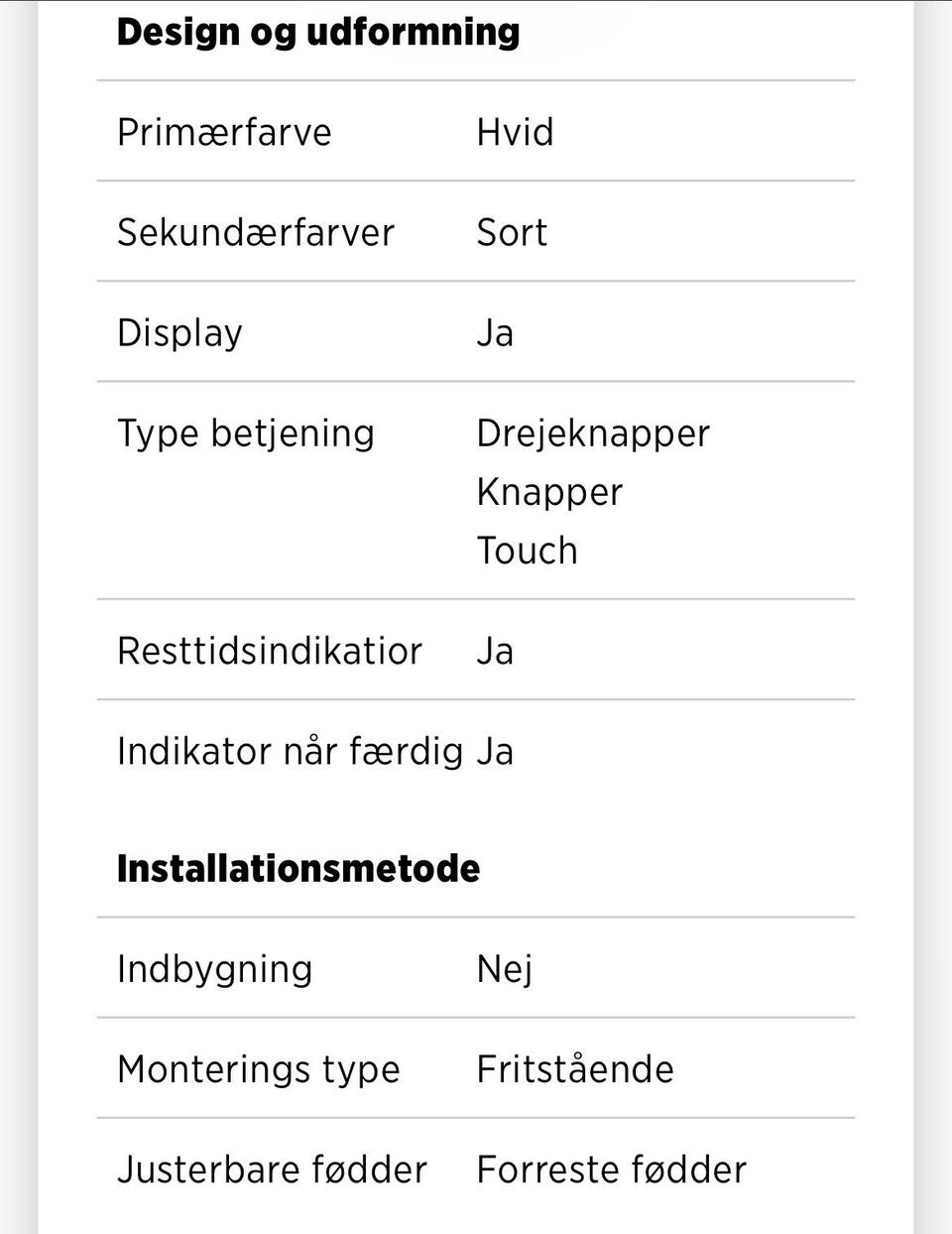Select the Sekundærfarver label
Screen dimensions: 952x1234
[256, 232]
